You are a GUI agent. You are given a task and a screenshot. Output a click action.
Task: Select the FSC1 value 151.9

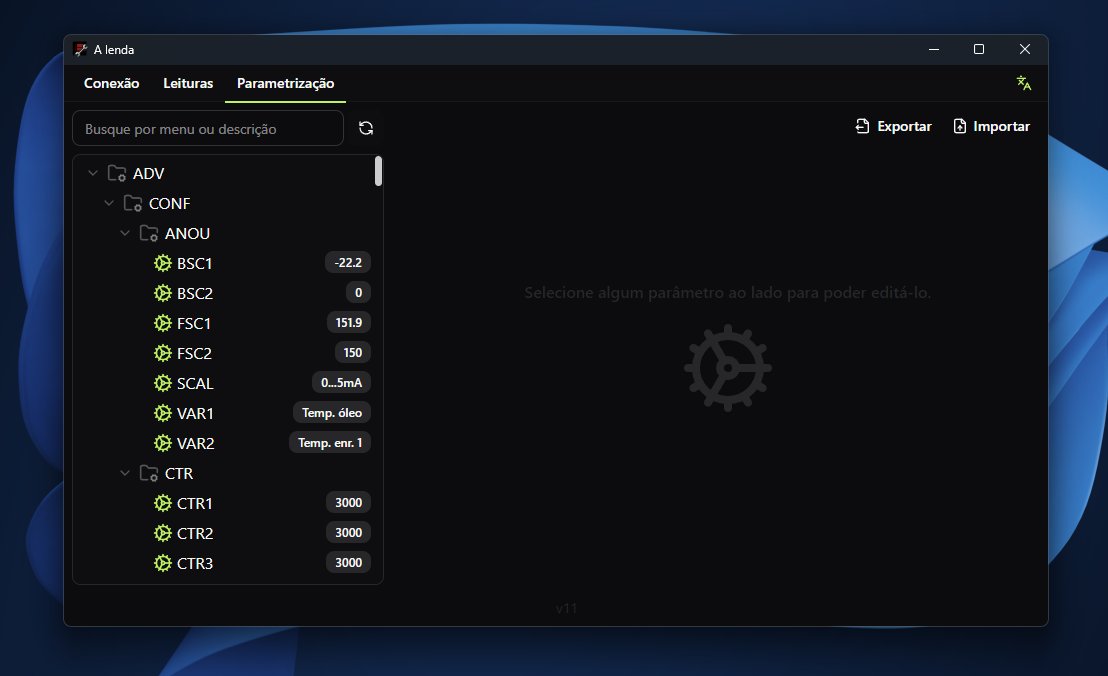coord(348,323)
